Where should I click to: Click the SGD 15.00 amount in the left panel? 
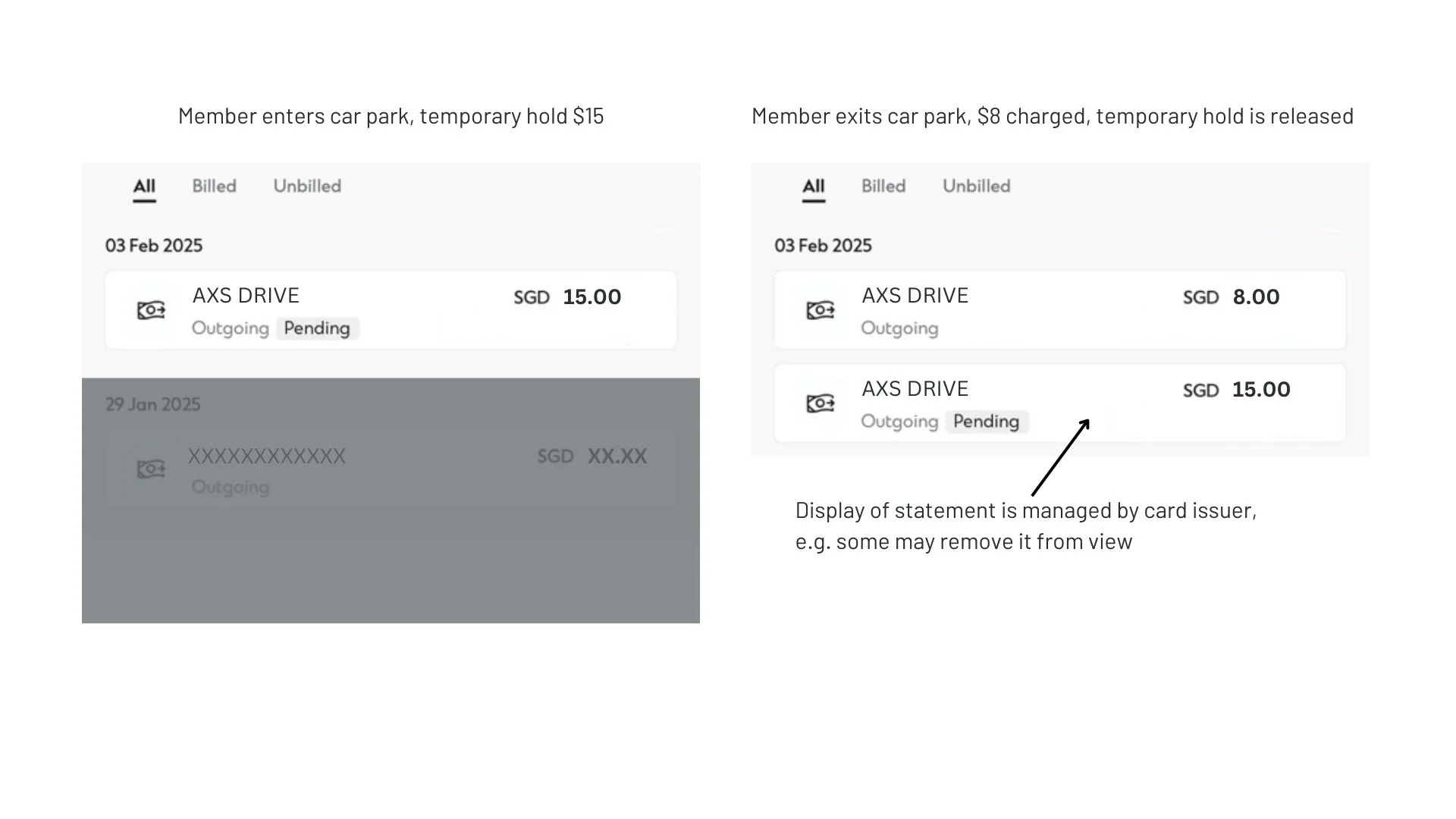tap(567, 297)
